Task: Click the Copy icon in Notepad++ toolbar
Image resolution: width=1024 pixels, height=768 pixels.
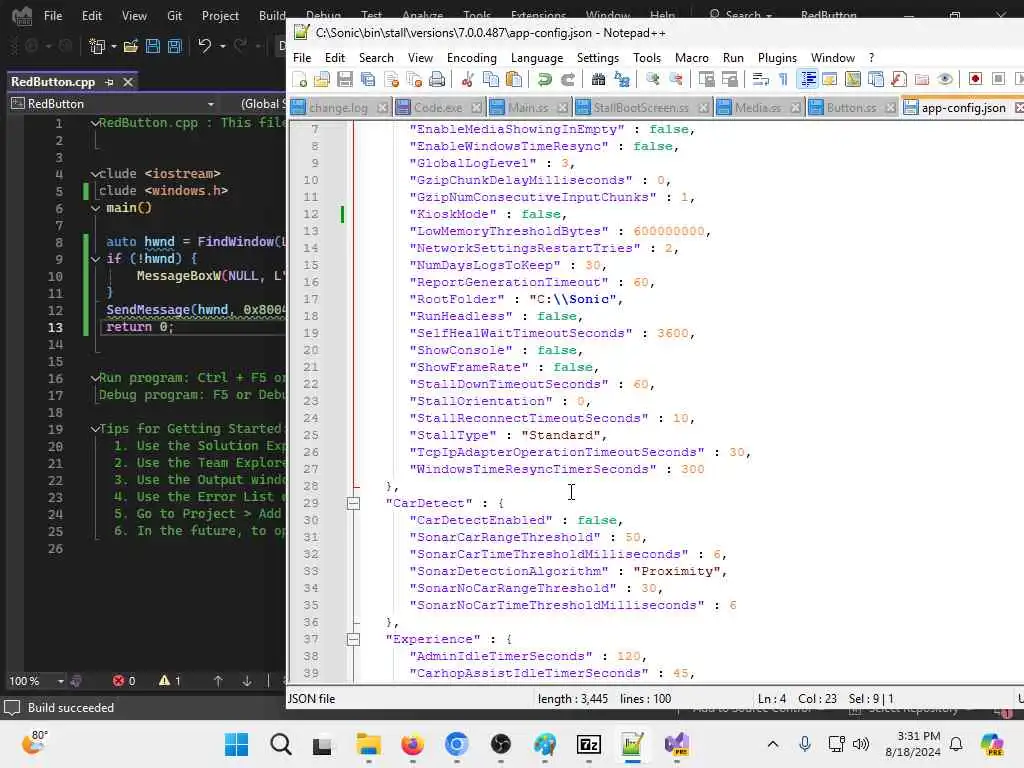Action: click(490, 80)
